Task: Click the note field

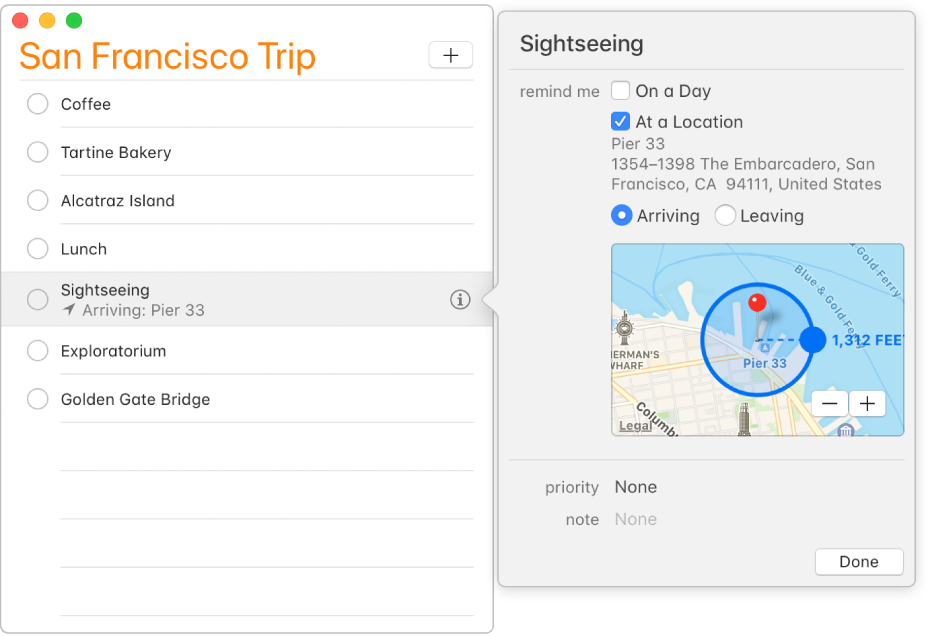Action: click(636, 519)
